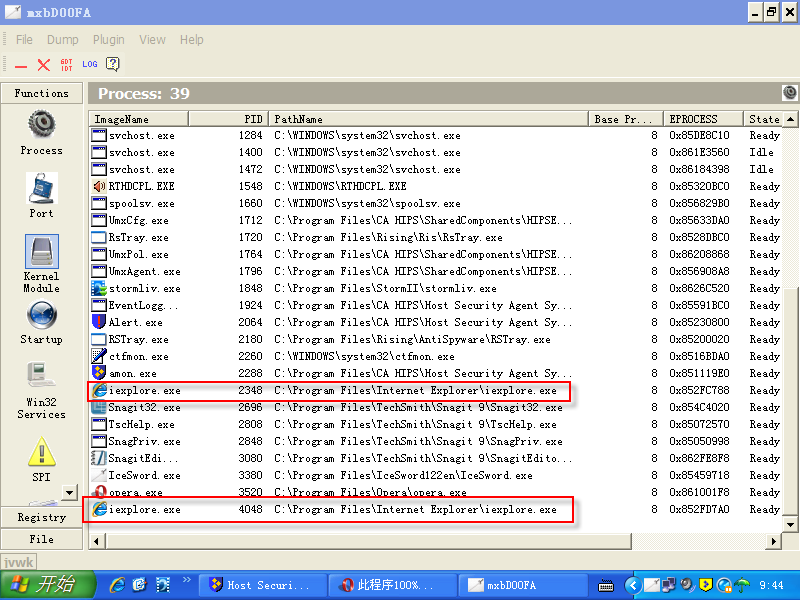This screenshot has height=600, width=800.
Task: Open the Plugin menu
Action: (x=109, y=40)
